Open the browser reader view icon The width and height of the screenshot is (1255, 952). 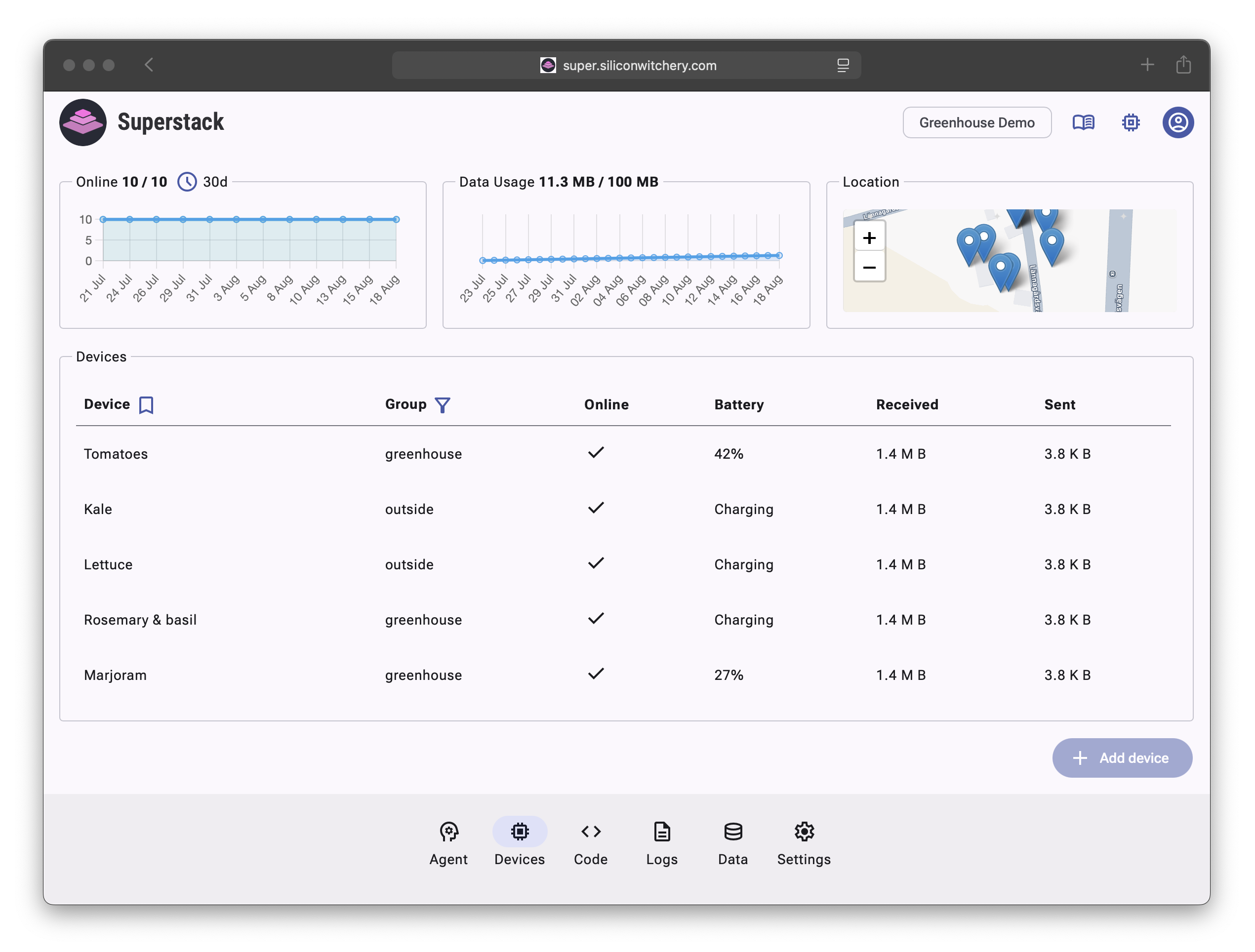843,65
